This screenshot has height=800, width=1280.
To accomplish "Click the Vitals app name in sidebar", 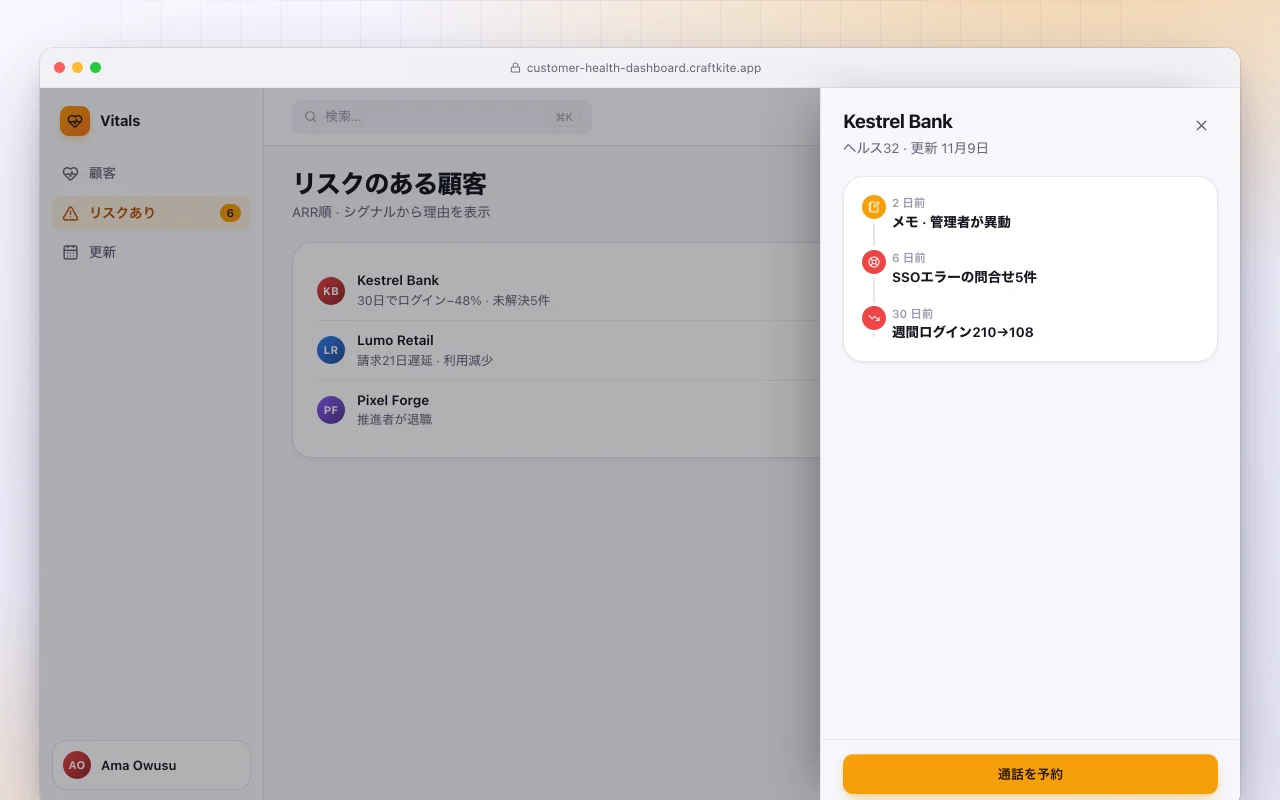I will pyautogui.click(x=120, y=121).
